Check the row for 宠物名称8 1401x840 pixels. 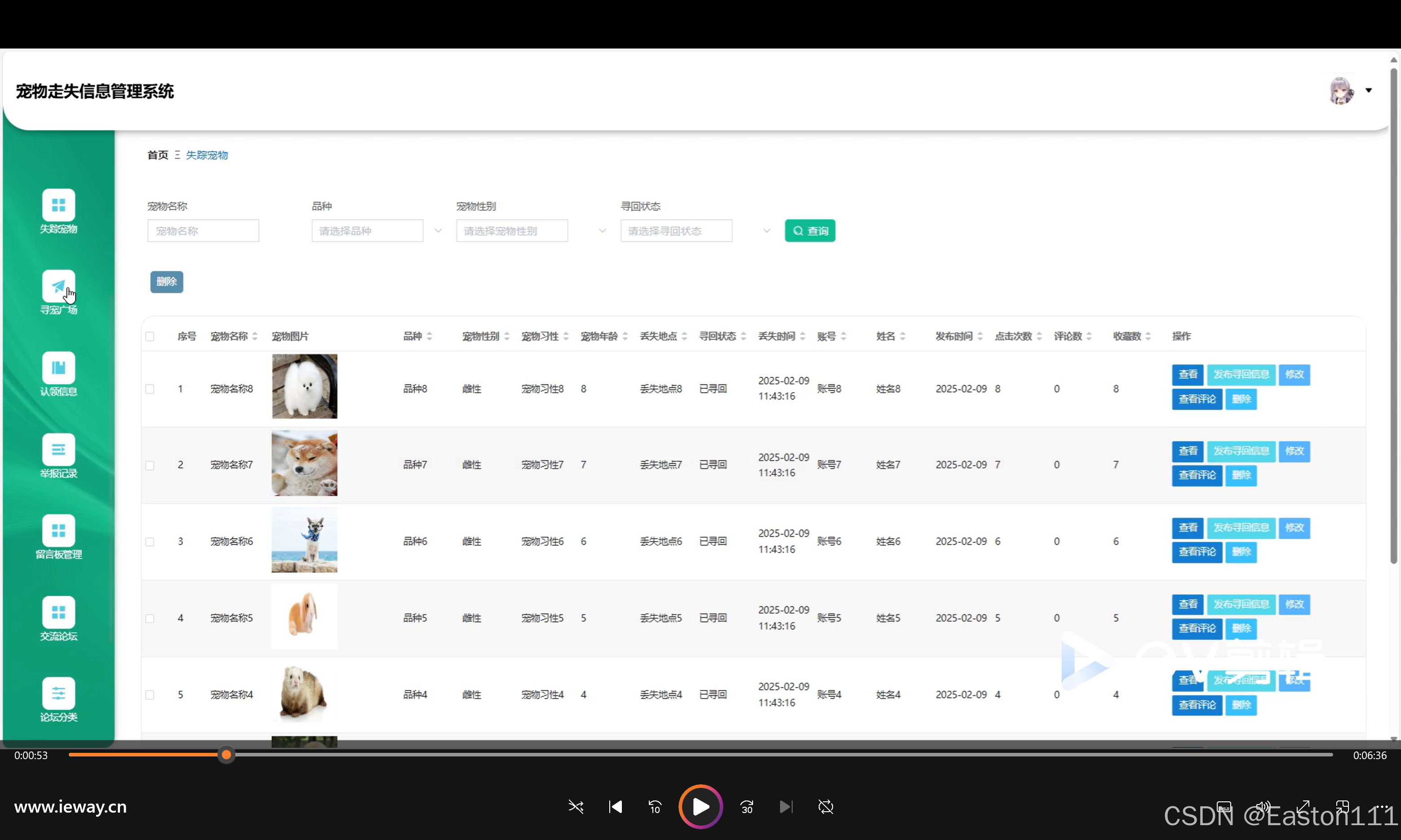coord(150,389)
